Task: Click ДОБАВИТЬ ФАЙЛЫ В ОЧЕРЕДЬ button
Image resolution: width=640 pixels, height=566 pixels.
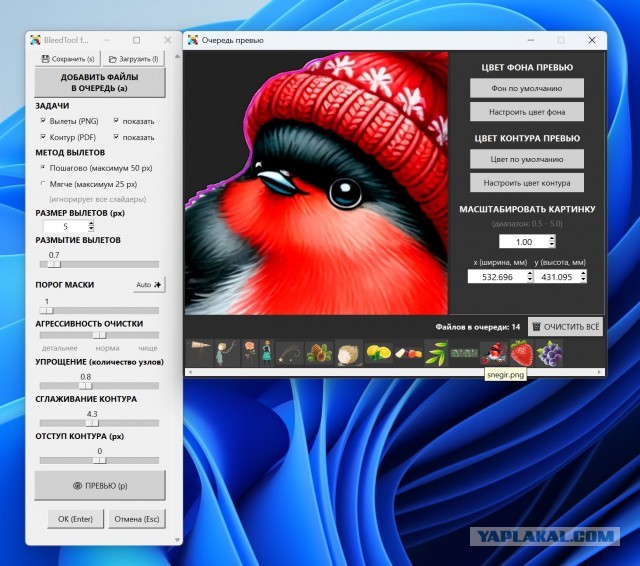Action: [x=100, y=83]
